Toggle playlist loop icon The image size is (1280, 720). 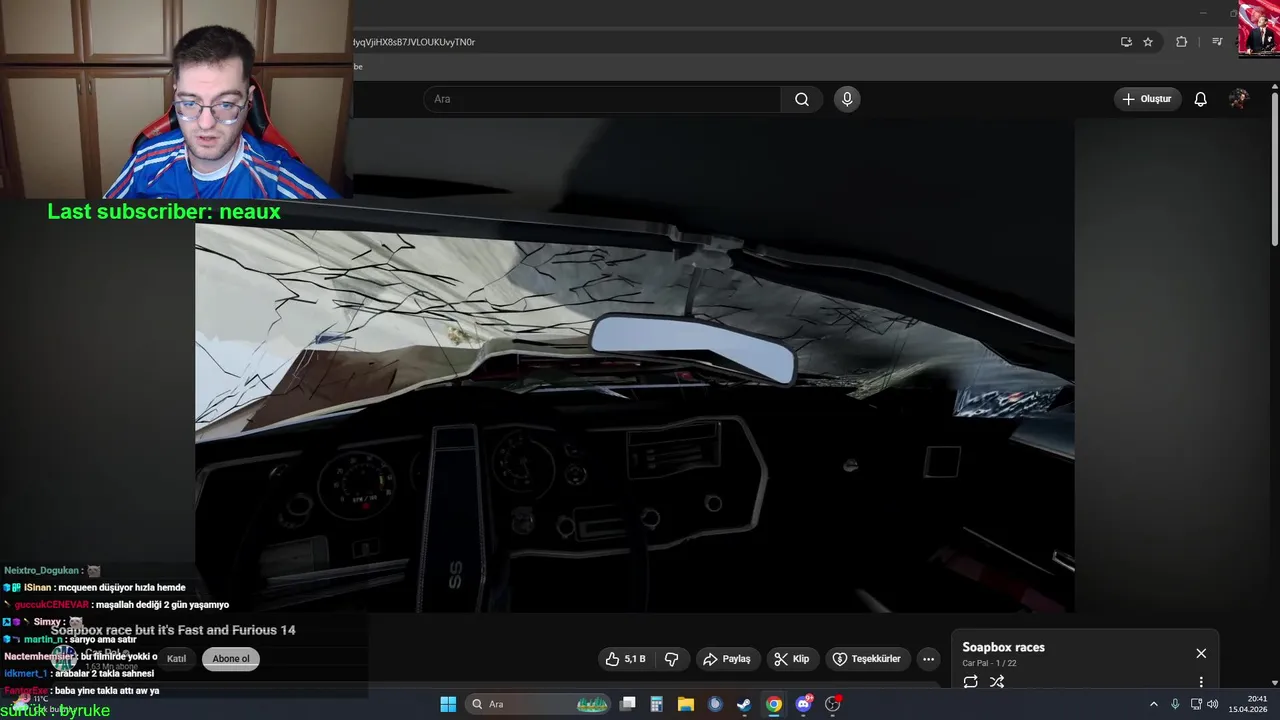(970, 682)
